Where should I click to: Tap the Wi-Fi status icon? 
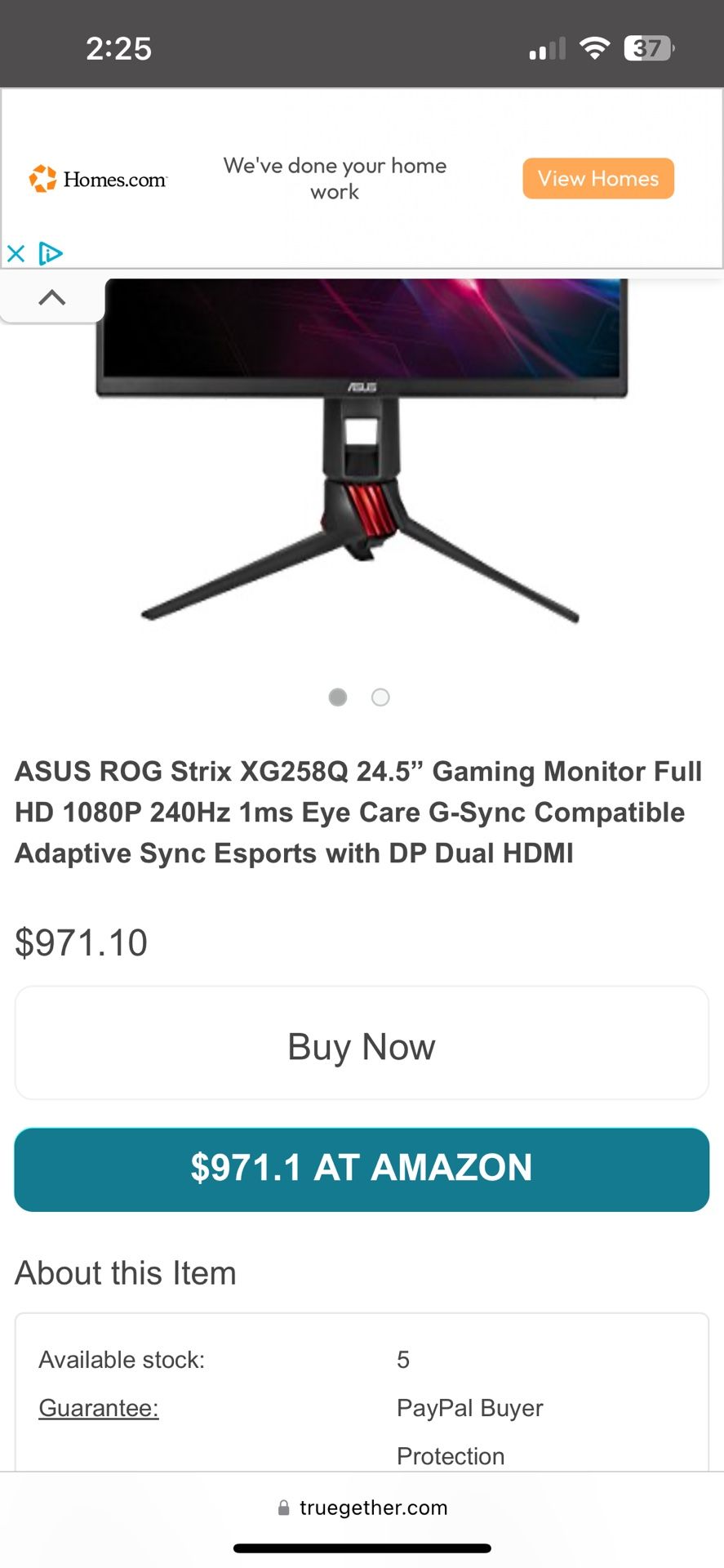click(x=595, y=48)
